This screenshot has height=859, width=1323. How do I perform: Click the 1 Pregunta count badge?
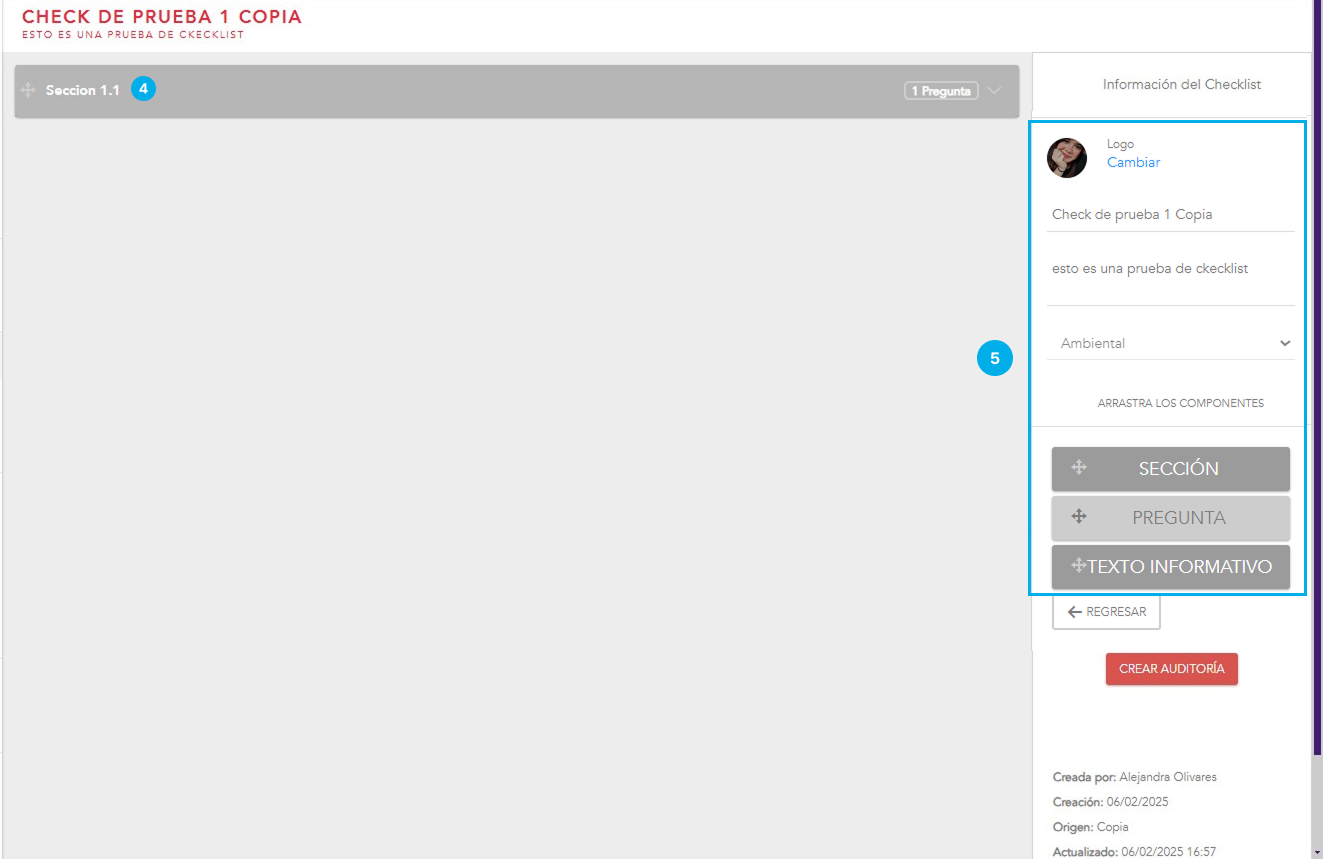[x=940, y=91]
